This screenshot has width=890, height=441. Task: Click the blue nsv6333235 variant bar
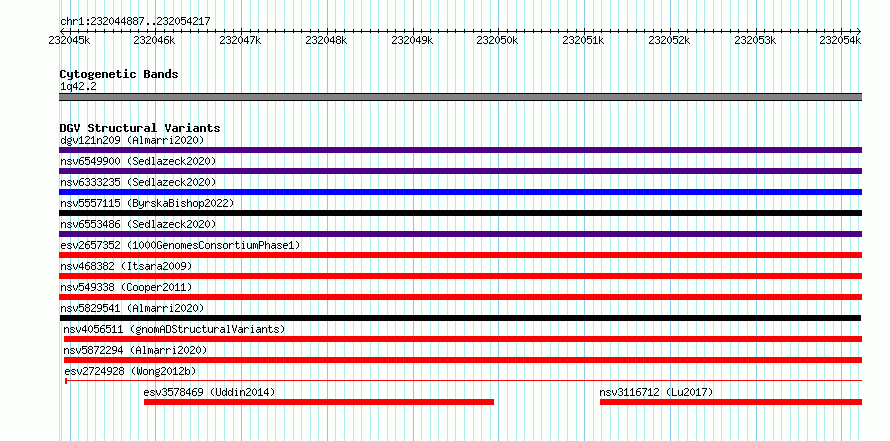(x=460, y=192)
